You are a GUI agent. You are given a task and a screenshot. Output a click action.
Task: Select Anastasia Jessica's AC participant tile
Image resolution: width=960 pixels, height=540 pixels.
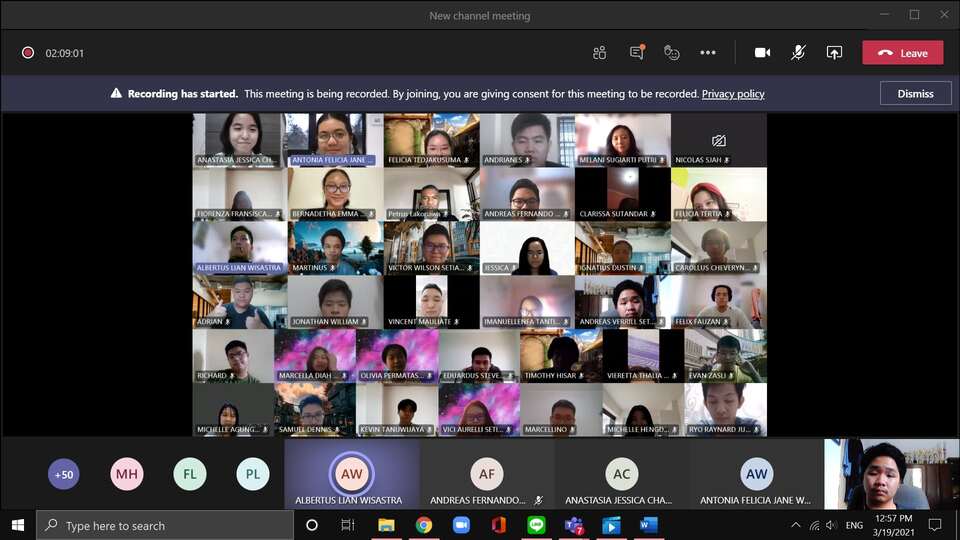tap(621, 474)
